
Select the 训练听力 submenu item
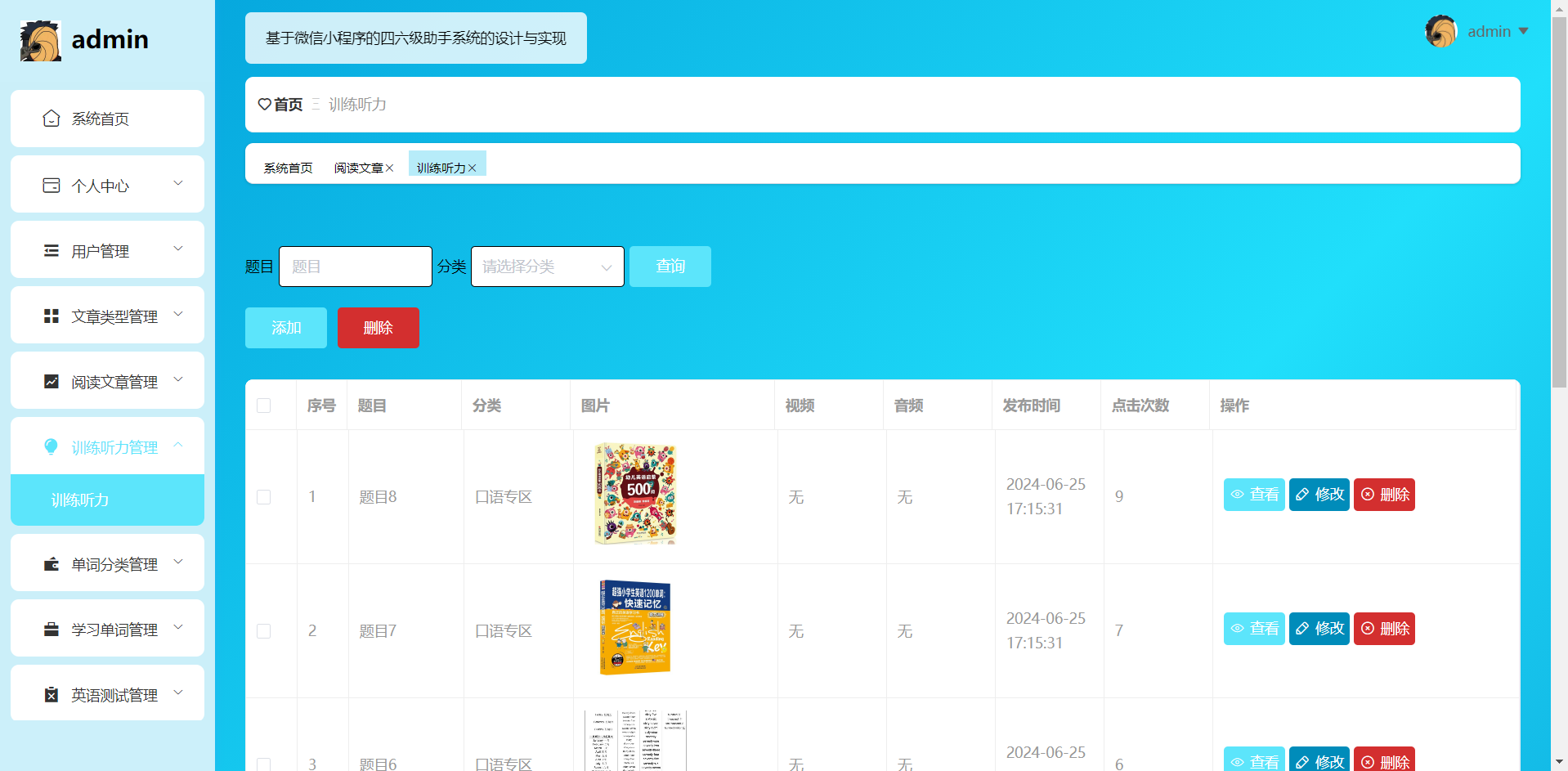[x=107, y=500]
